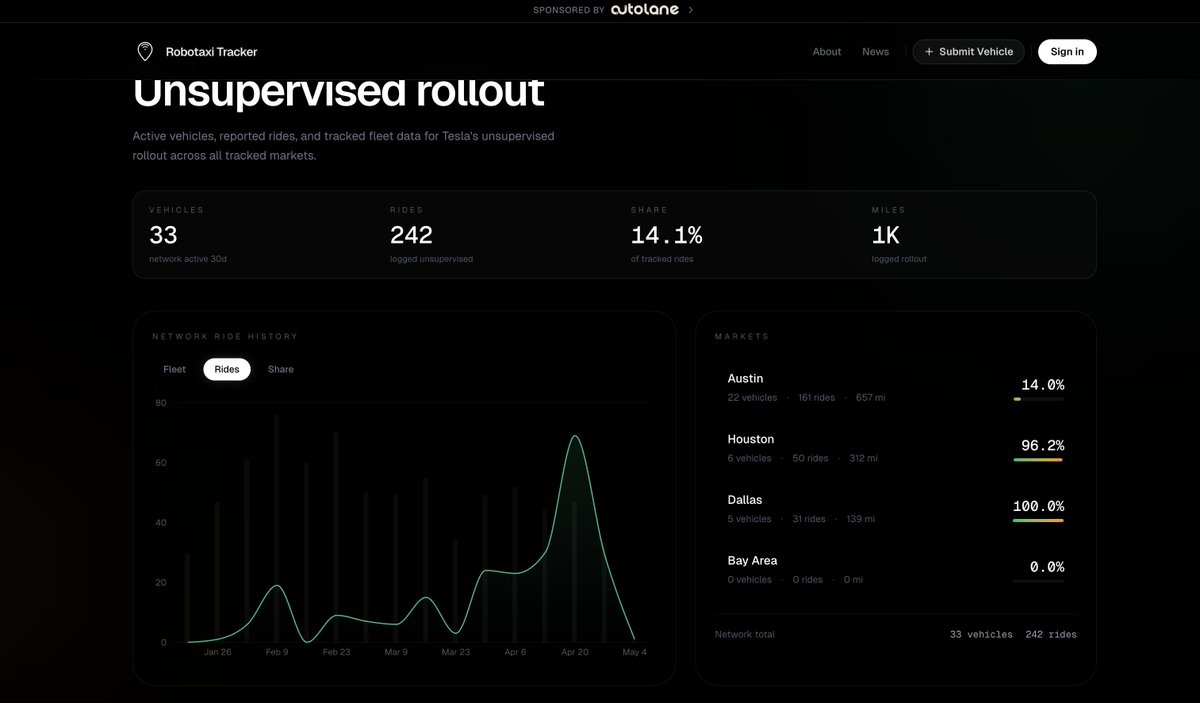
Task: Open the Robotaxi Tracker home link
Action: tap(197, 51)
